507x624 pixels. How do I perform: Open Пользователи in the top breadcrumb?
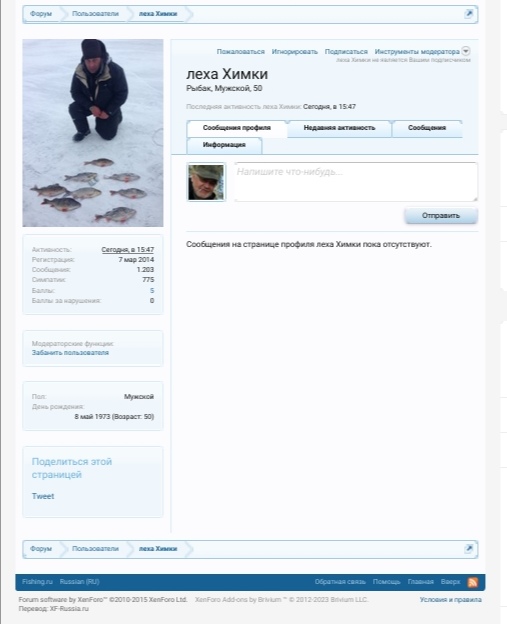click(95, 14)
